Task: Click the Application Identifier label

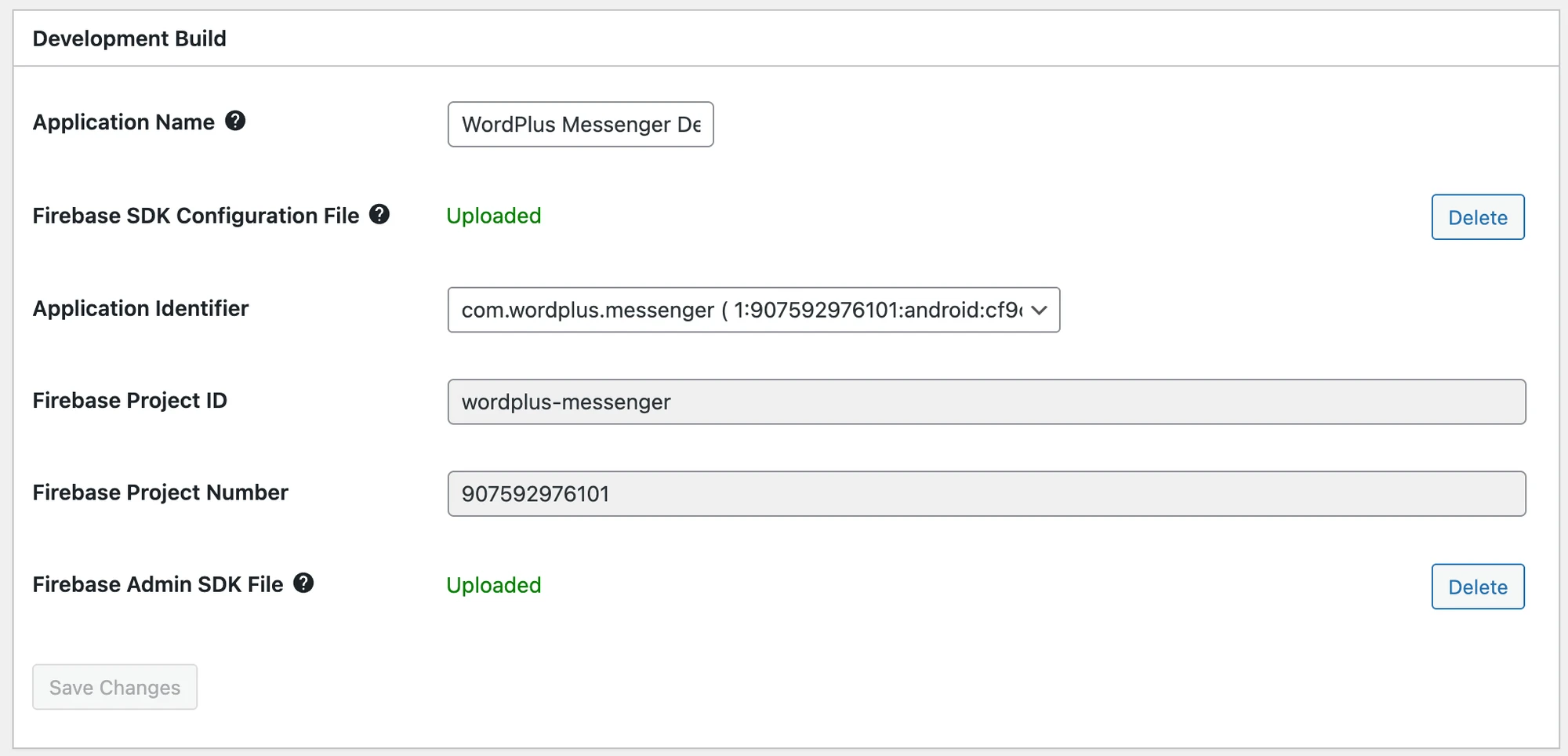Action: [x=140, y=308]
